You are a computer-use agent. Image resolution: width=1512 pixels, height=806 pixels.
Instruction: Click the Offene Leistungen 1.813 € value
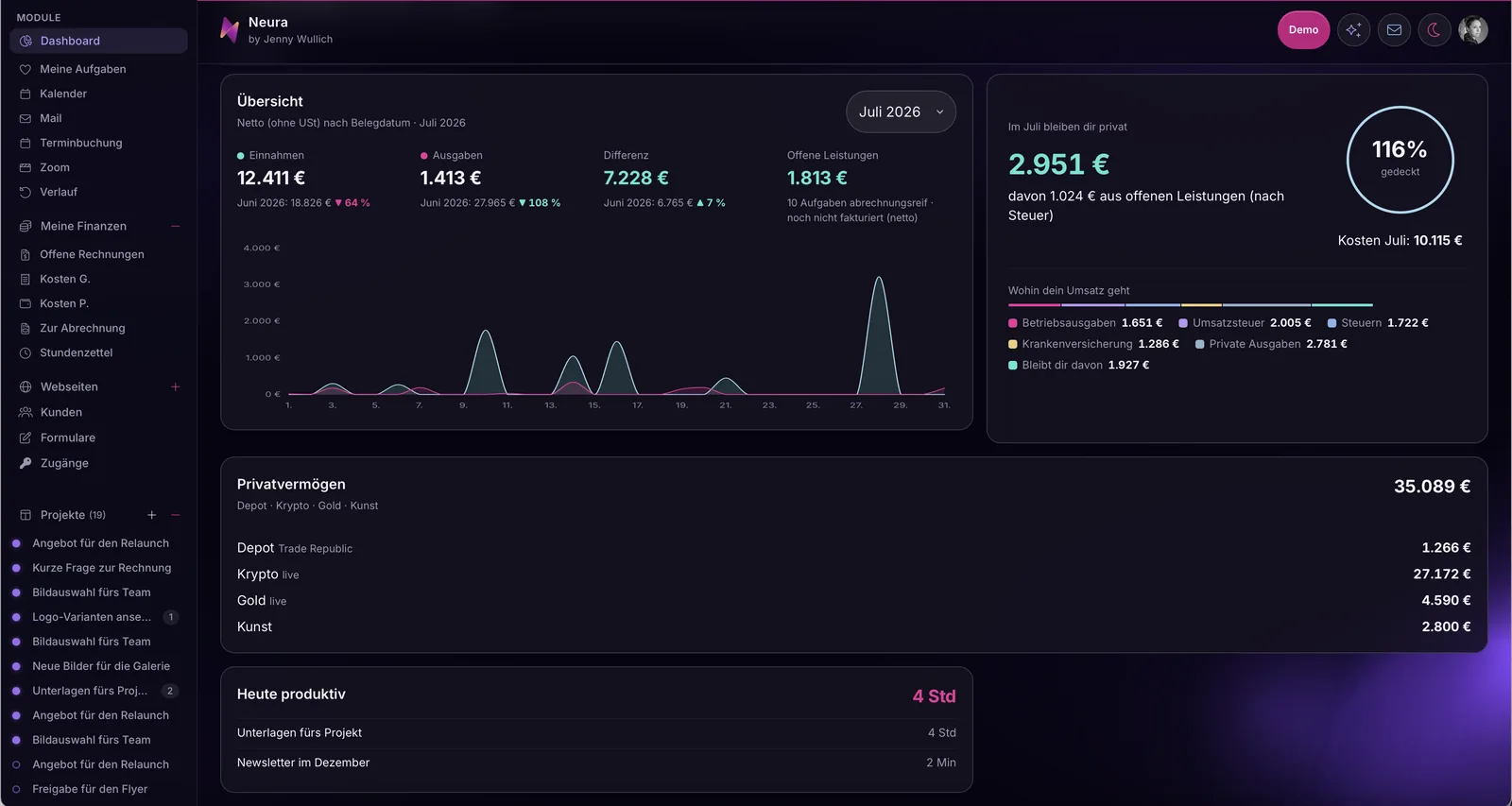tap(817, 178)
